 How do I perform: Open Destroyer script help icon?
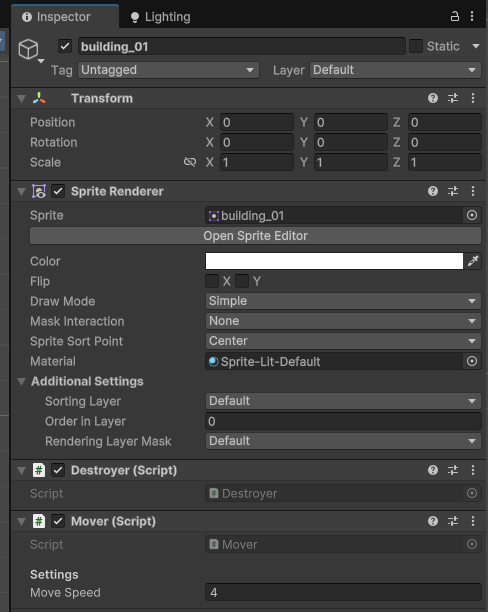[x=433, y=470]
